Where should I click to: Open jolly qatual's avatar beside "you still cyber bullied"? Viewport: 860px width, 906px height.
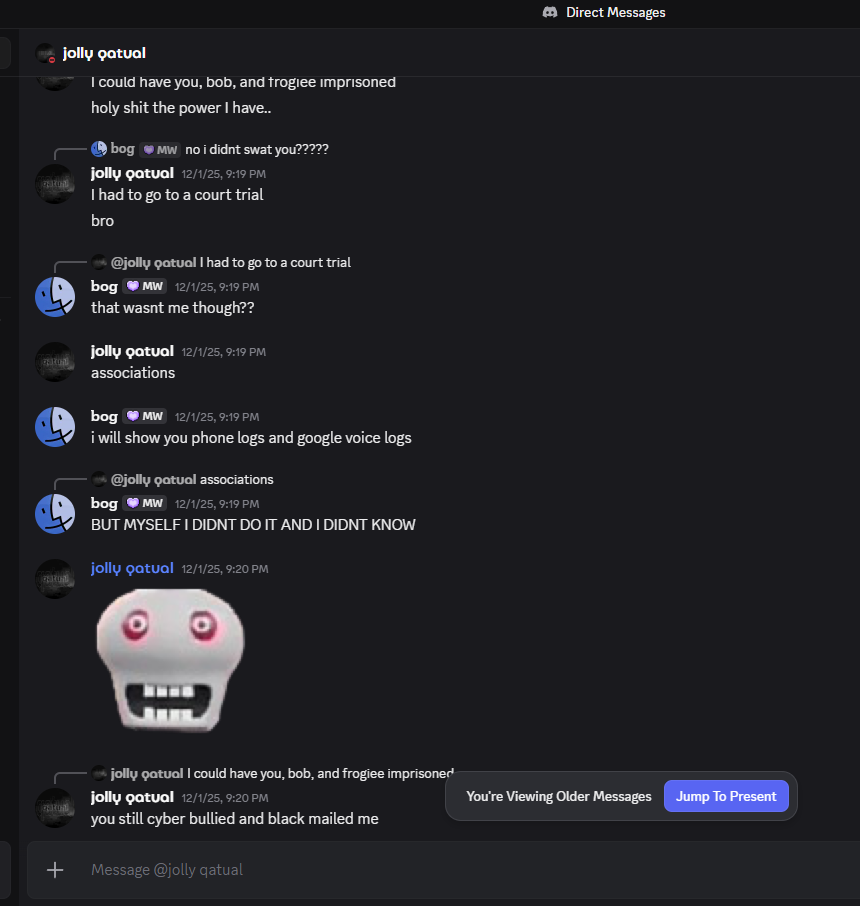[x=55, y=808]
